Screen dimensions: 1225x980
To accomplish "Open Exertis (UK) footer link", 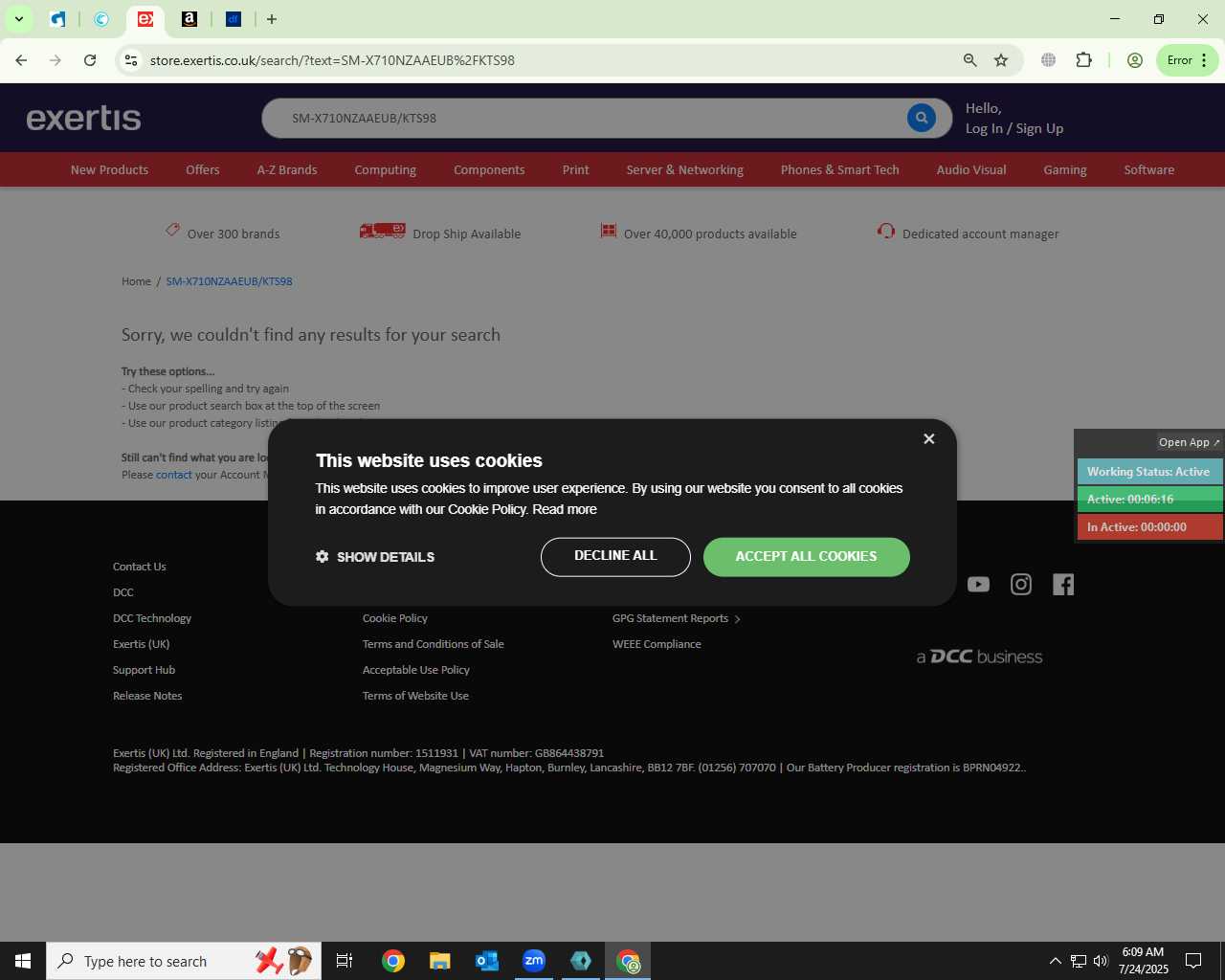I will point(142,644).
